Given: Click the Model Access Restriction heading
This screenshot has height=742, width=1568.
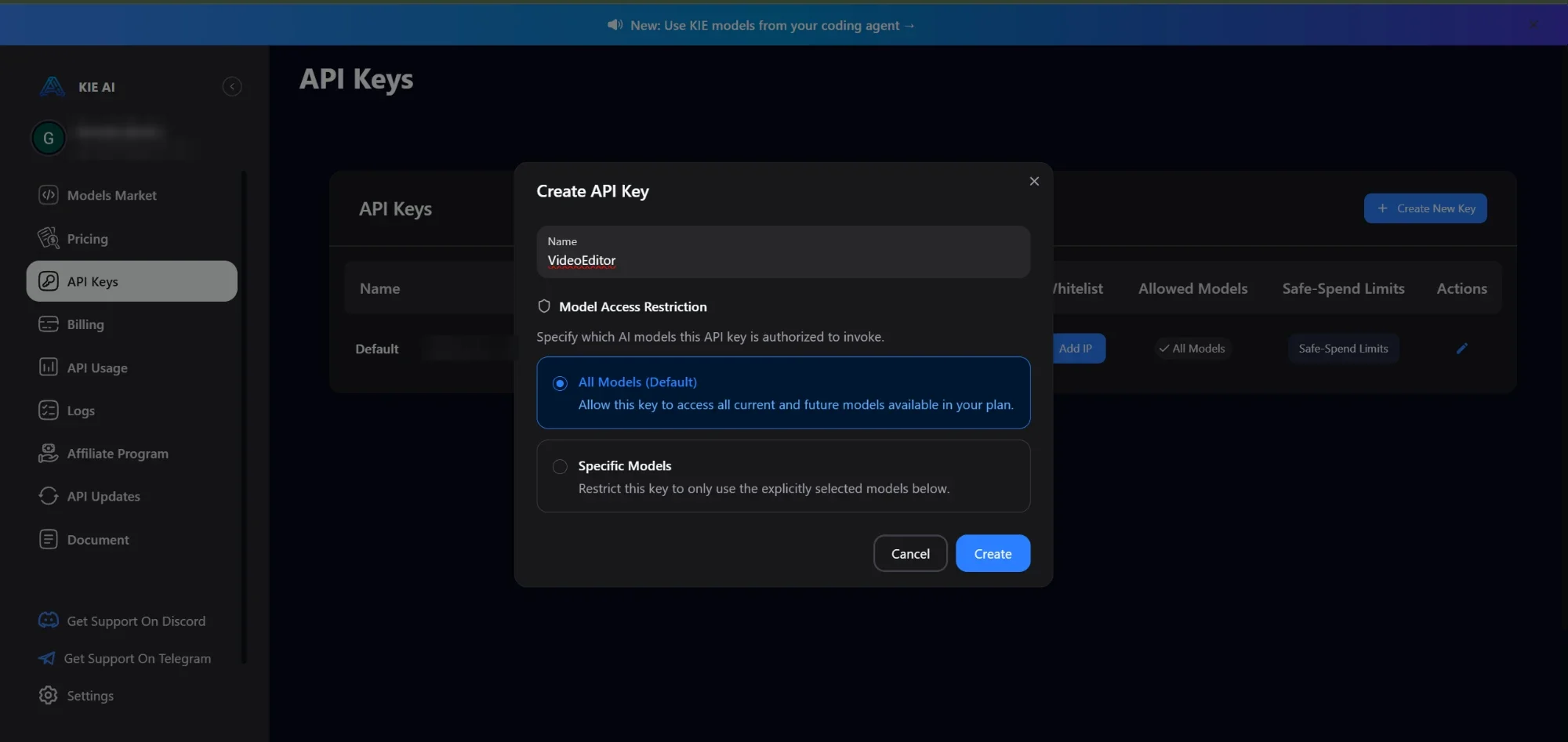Looking at the screenshot, I should click(633, 306).
